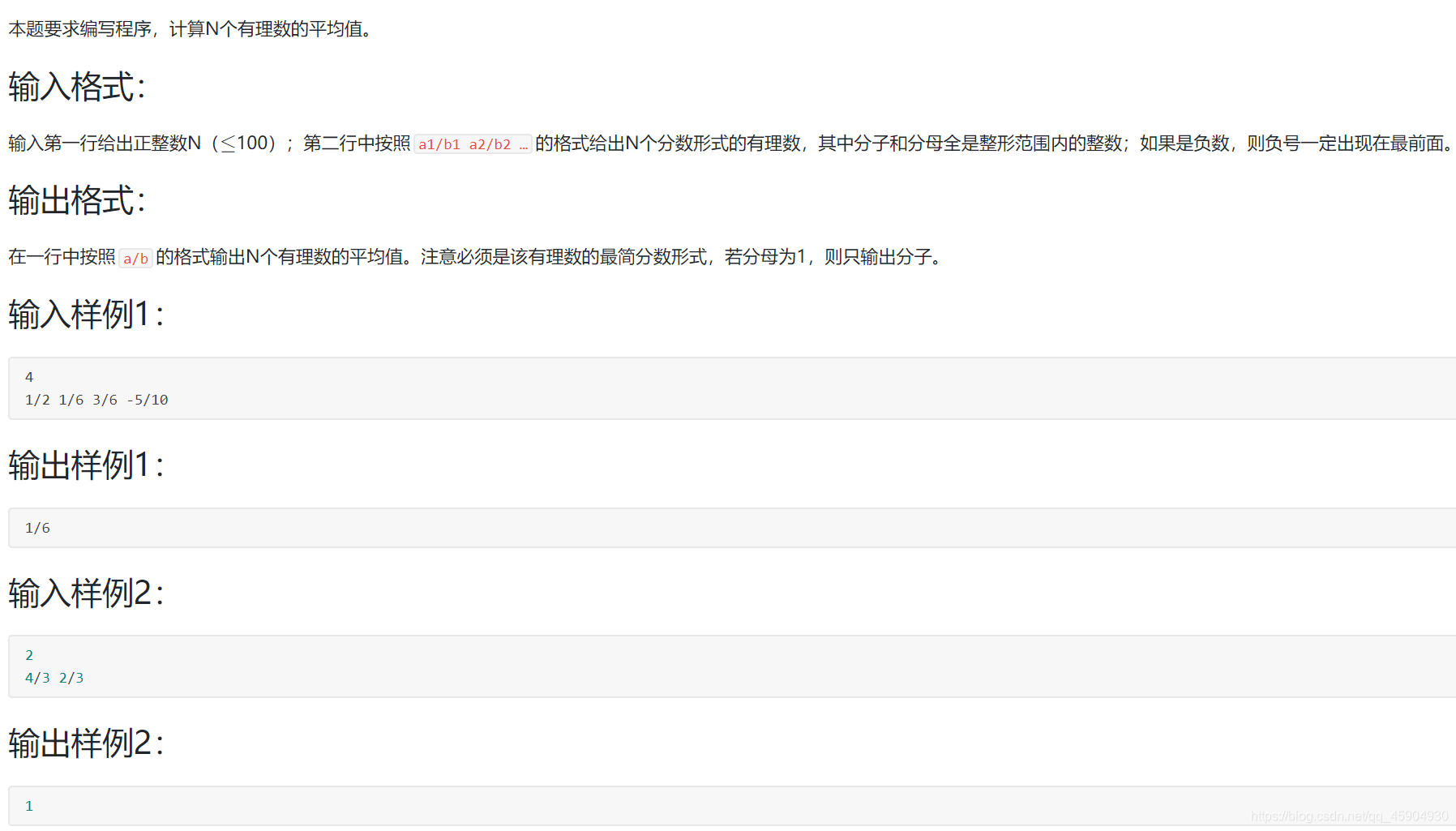The width and height of the screenshot is (1456, 831).
Task: Click sample output 1/6
Action: click(x=37, y=528)
